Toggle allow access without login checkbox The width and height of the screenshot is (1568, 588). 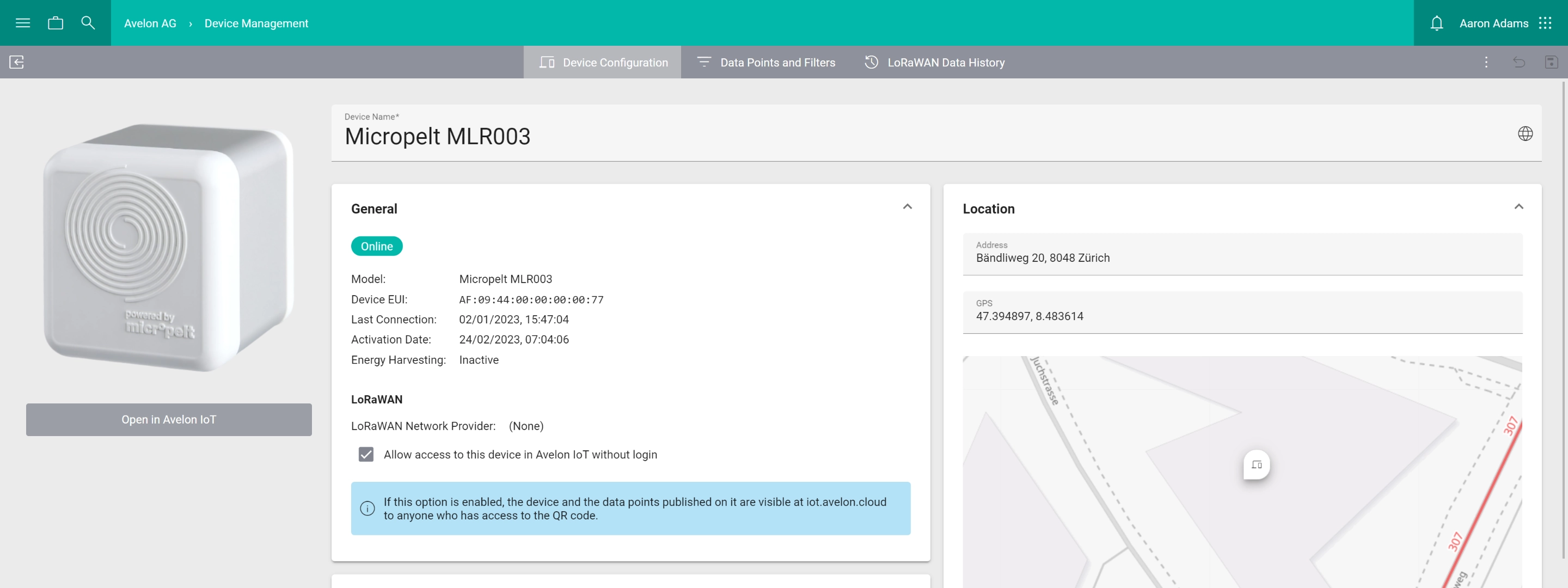click(x=367, y=454)
